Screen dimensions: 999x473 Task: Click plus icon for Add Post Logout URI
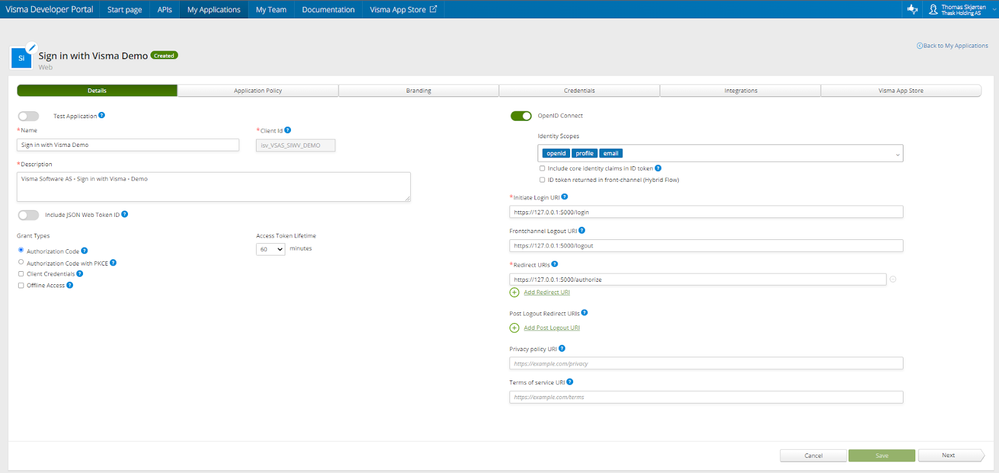point(515,328)
